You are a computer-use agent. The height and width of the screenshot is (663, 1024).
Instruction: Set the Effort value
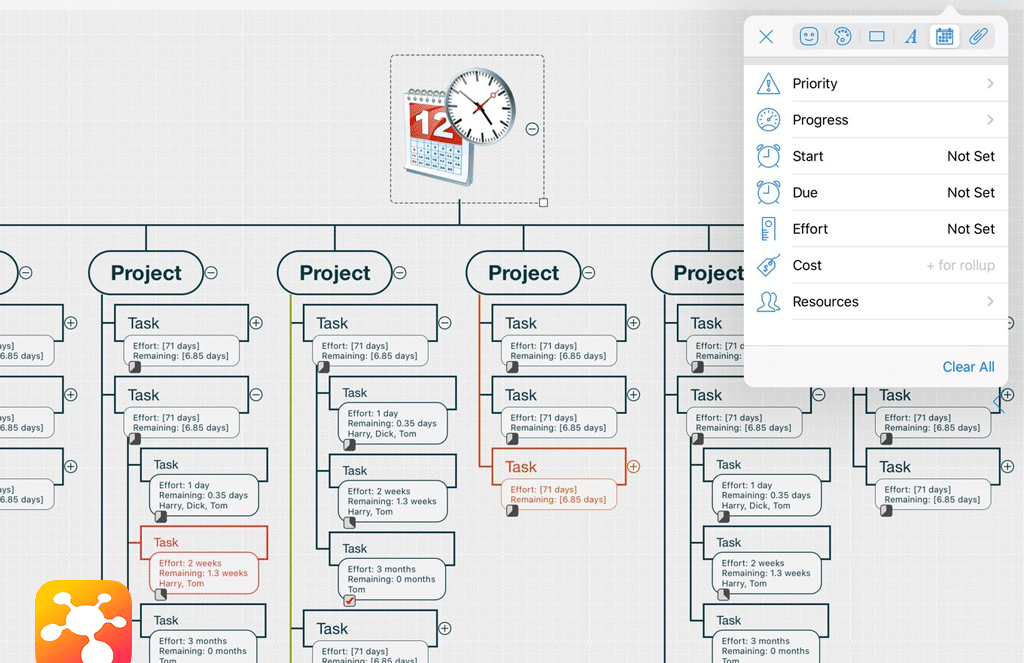pos(970,229)
